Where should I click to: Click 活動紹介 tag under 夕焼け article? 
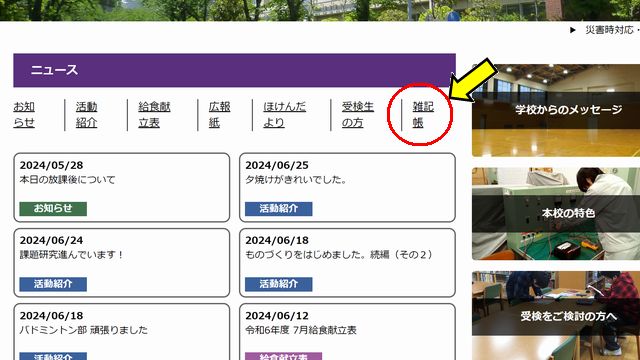click(x=279, y=209)
